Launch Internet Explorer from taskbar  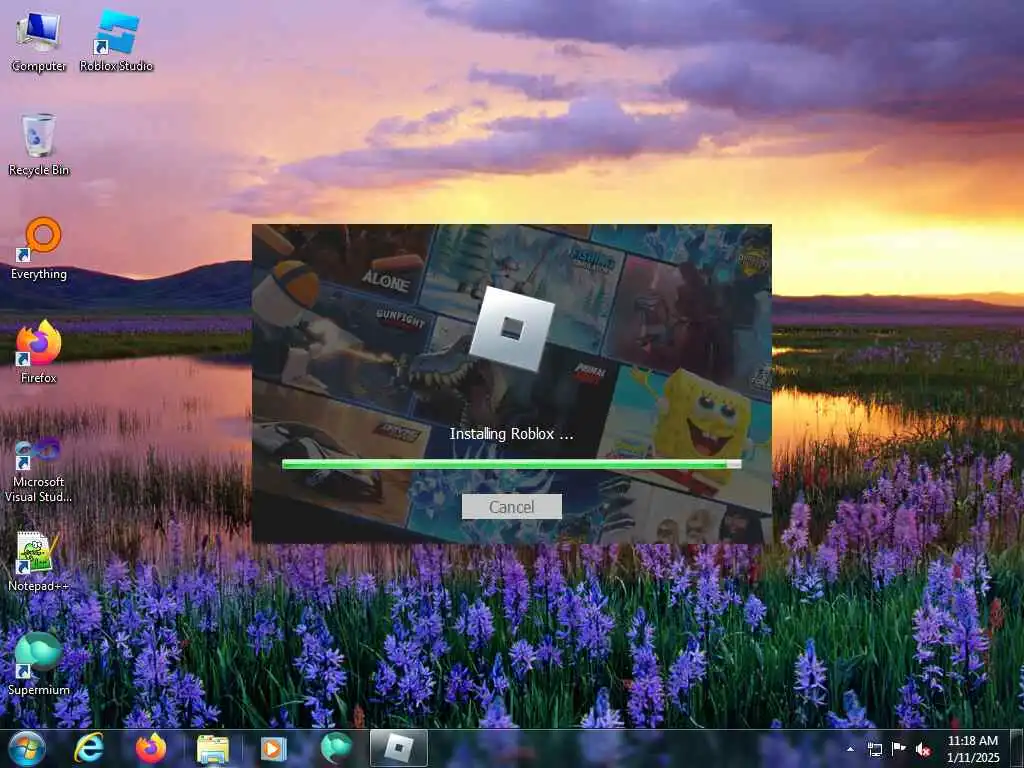(x=89, y=748)
